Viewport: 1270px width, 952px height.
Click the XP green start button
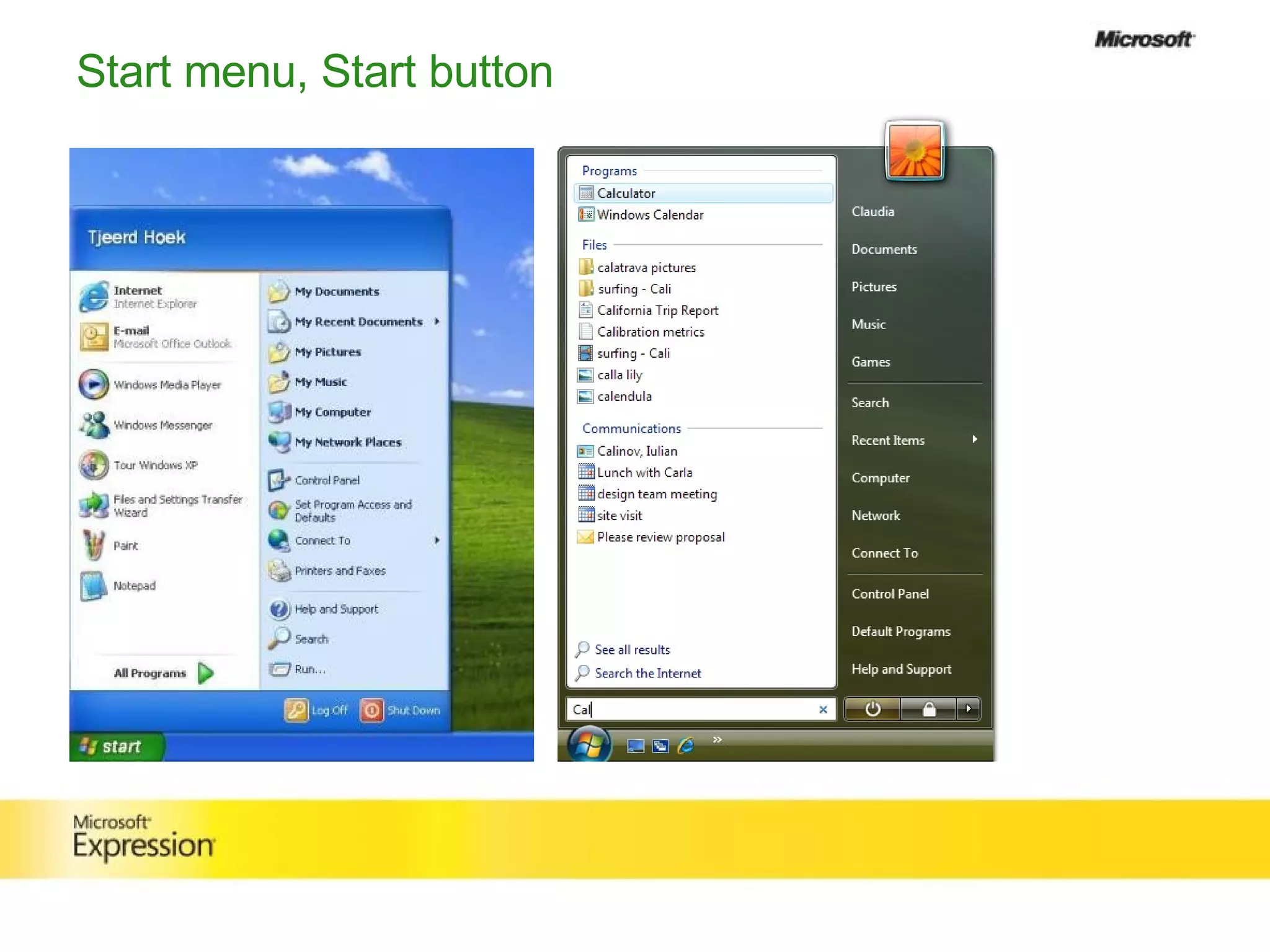click(x=117, y=747)
